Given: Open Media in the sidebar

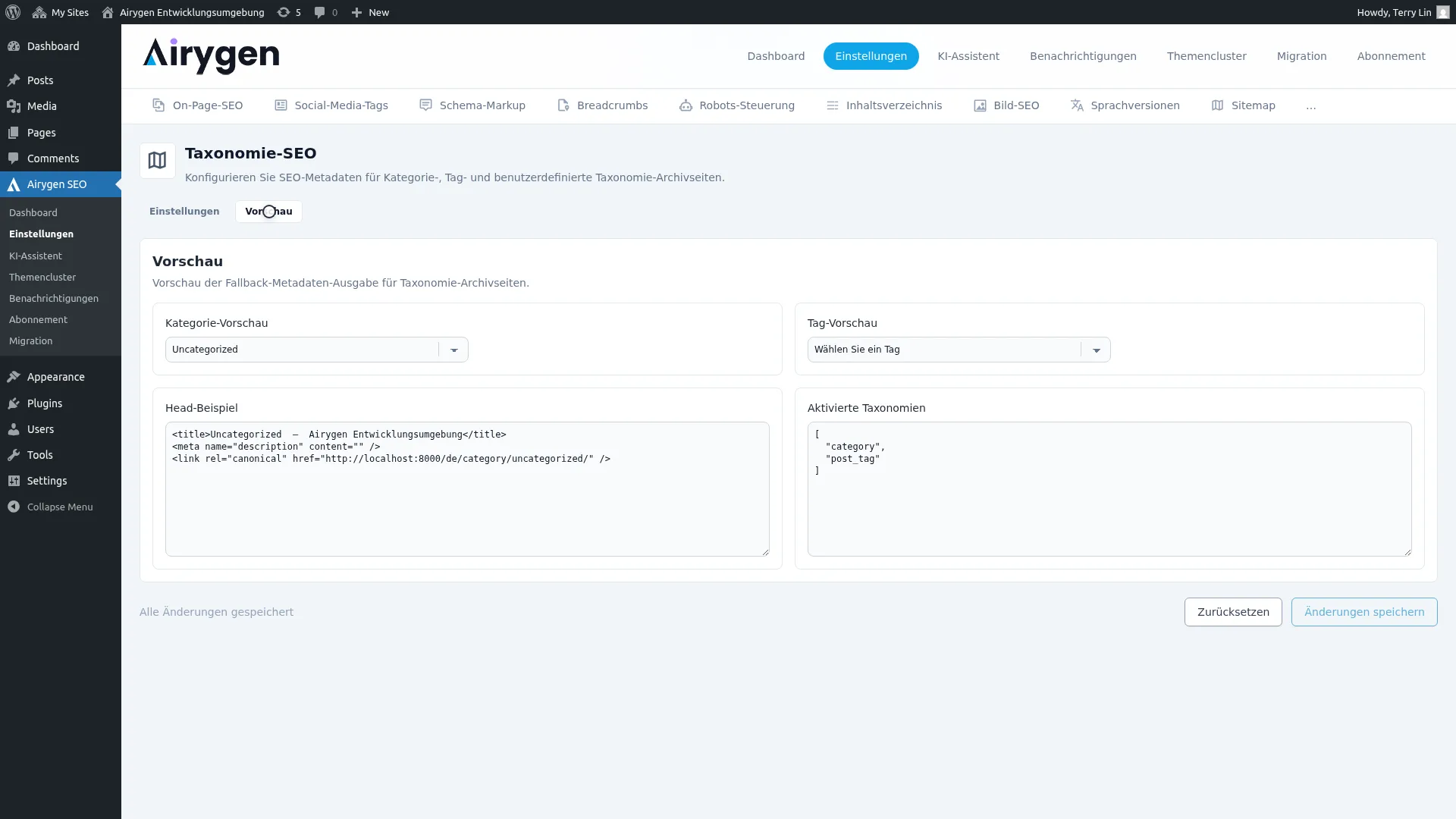Looking at the screenshot, I should [61, 106].
